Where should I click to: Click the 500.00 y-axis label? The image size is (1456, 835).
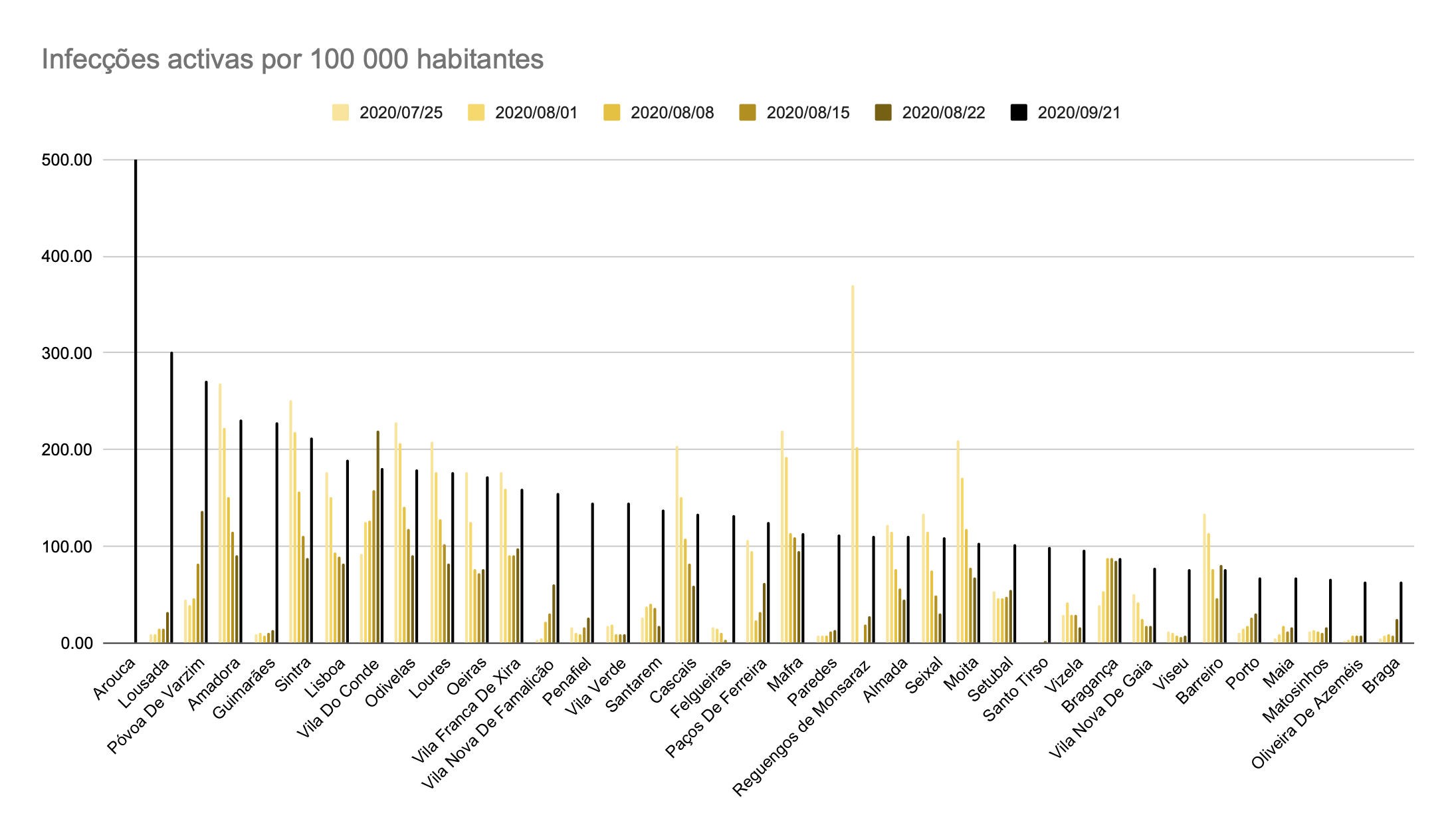pos(66,160)
